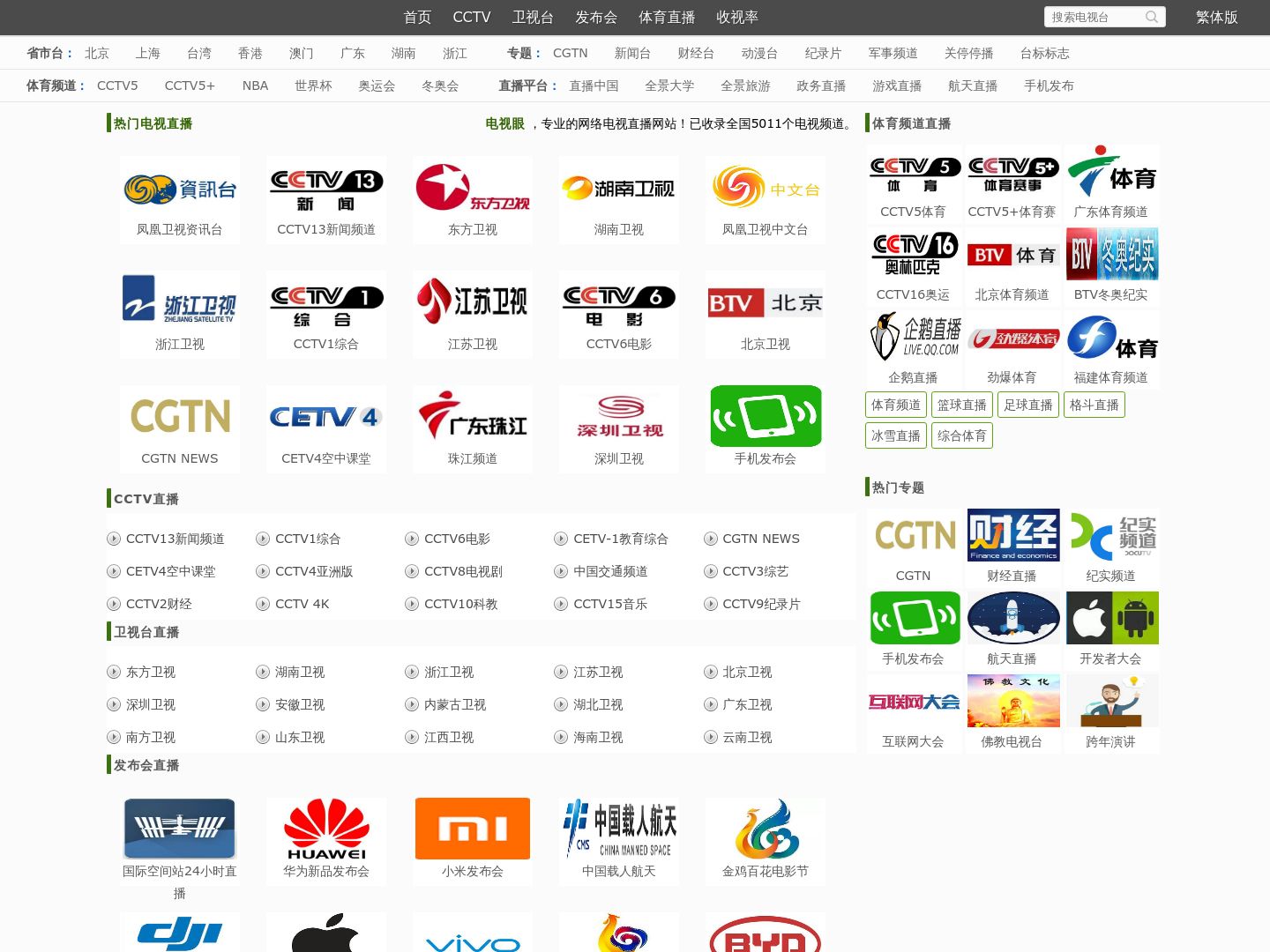Open the 体育直播 menu item
Viewport: 1270px width, 952px height.
(667, 17)
